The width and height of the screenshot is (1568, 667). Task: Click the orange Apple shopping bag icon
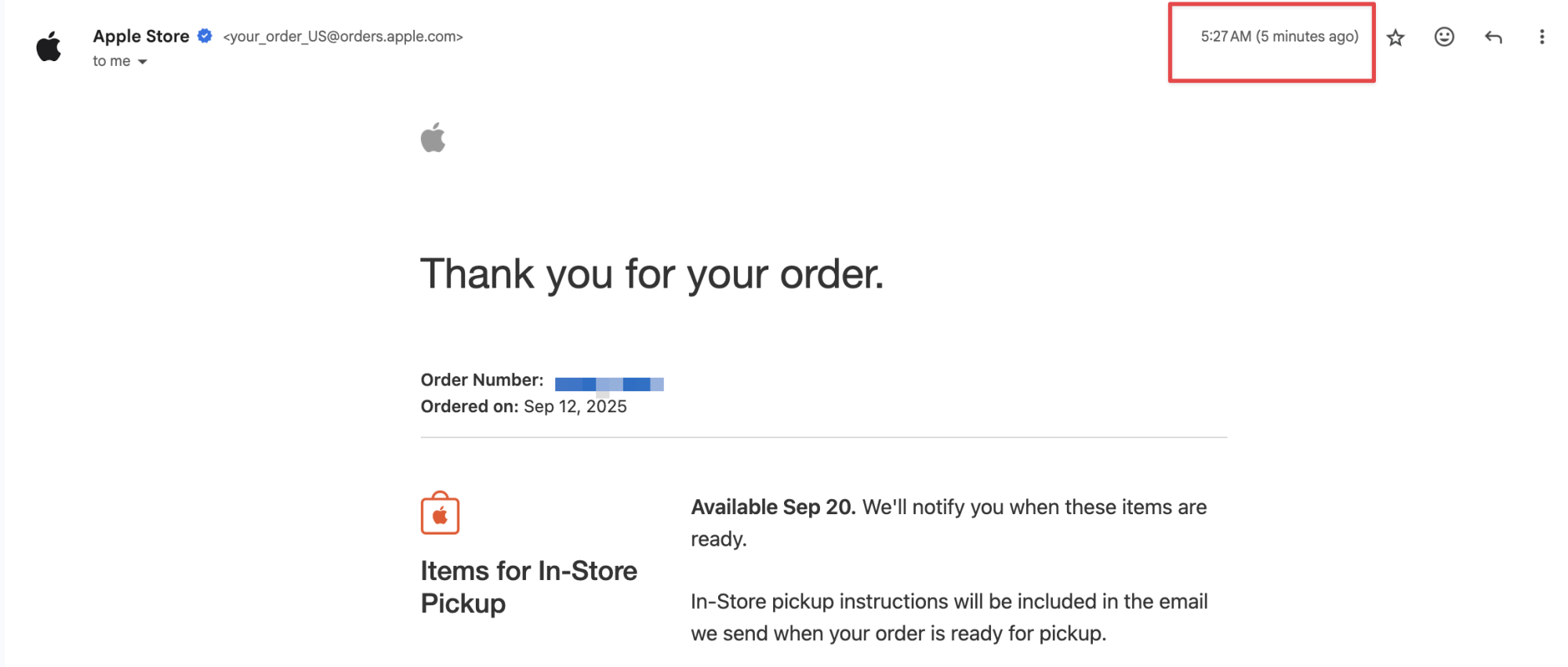click(x=440, y=513)
